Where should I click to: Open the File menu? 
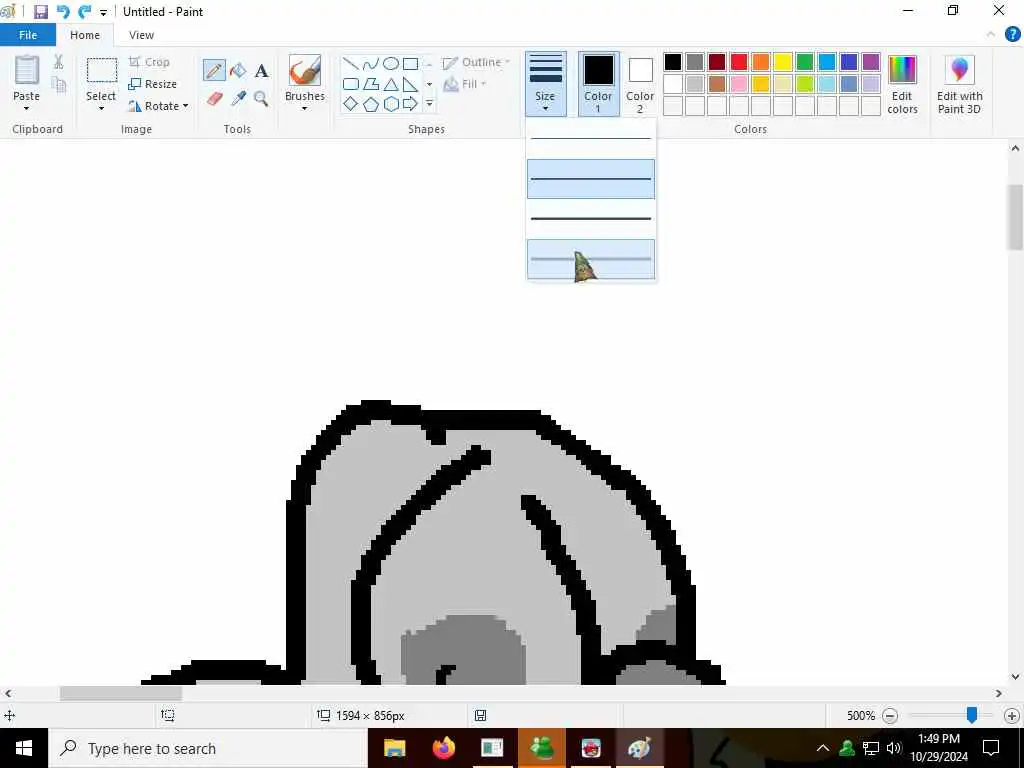click(x=27, y=35)
